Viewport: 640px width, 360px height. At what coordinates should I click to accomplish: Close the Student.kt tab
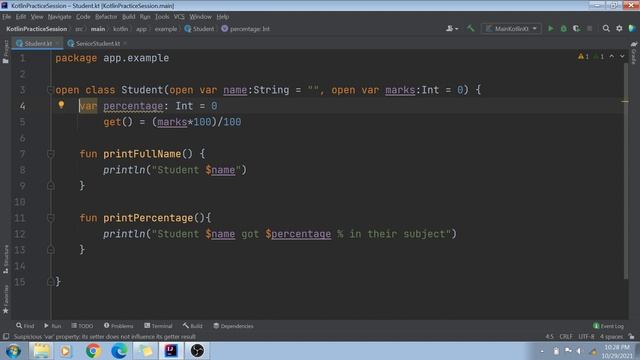tap(58, 43)
